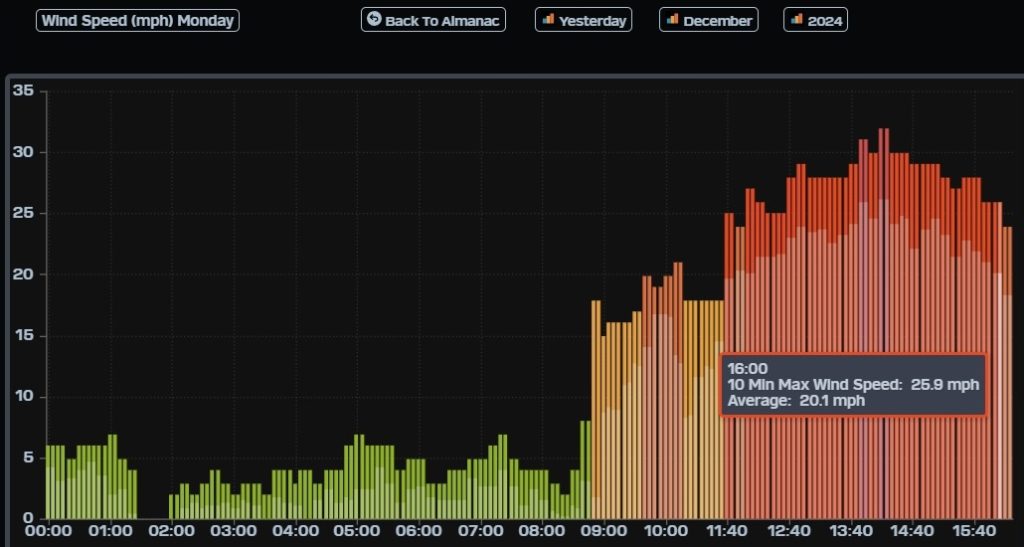Viewport: 1024px width, 547px height.
Task: Click the 05:00 time axis label
Action: coord(357,531)
